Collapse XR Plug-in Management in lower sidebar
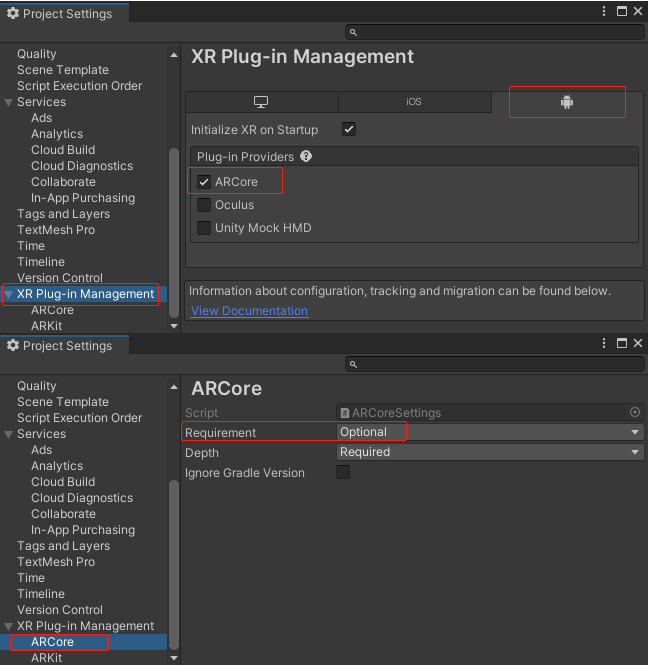The image size is (648, 666). [x=8, y=626]
